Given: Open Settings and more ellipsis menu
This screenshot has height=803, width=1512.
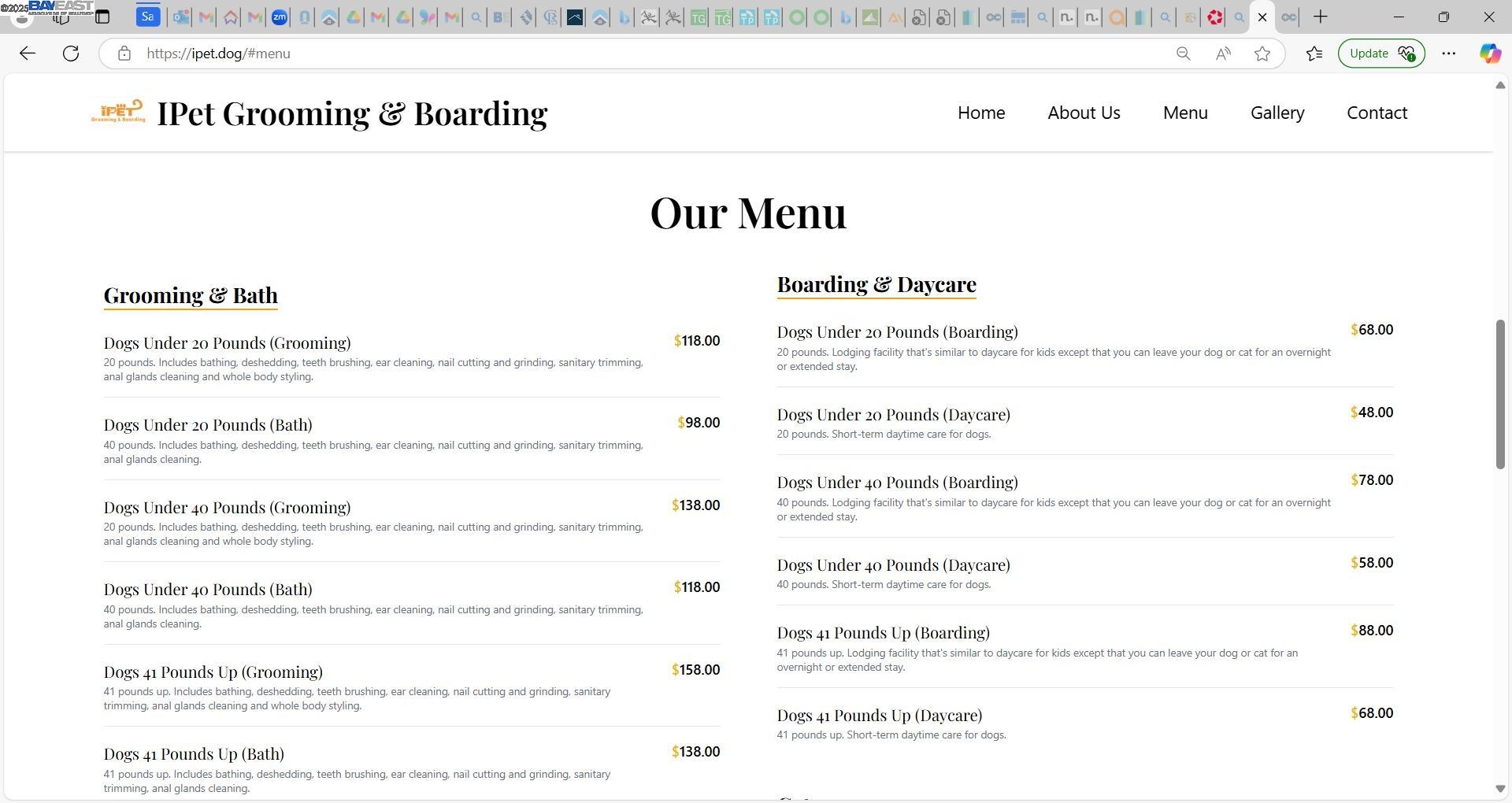Looking at the screenshot, I should click(1448, 54).
